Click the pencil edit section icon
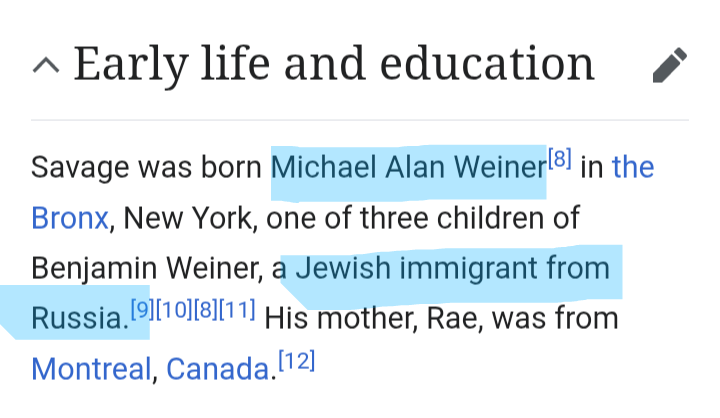 (670, 65)
